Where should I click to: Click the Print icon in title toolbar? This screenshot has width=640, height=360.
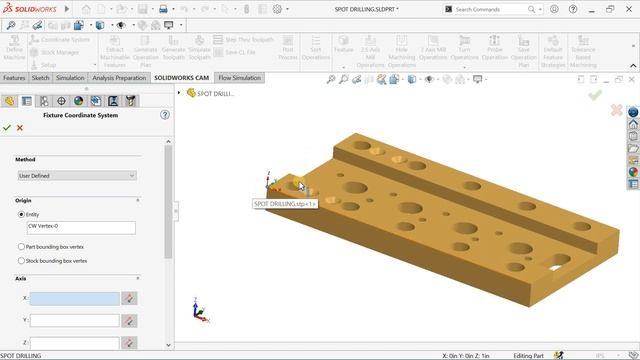click(x=163, y=9)
